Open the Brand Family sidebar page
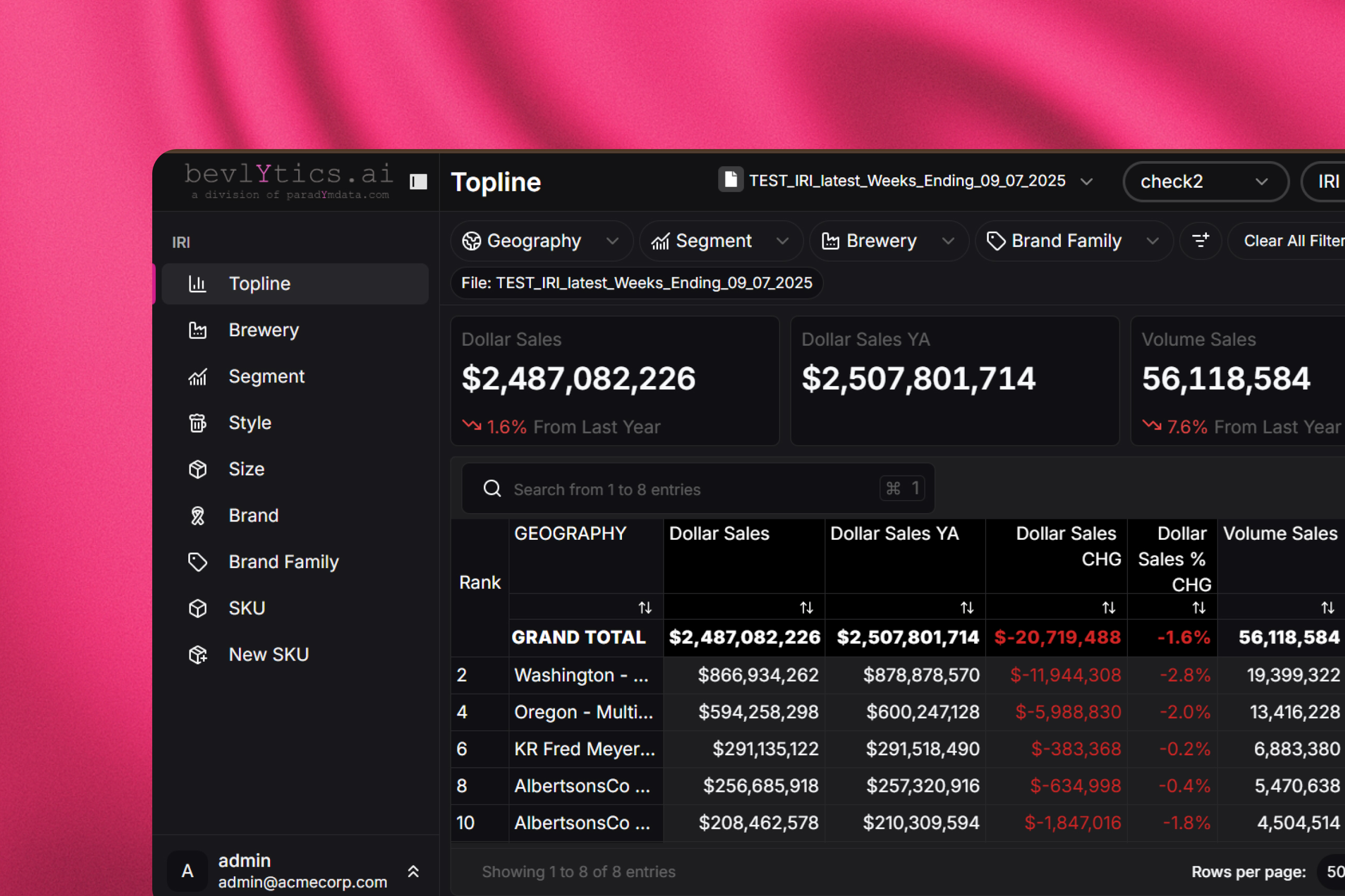 [x=284, y=562]
